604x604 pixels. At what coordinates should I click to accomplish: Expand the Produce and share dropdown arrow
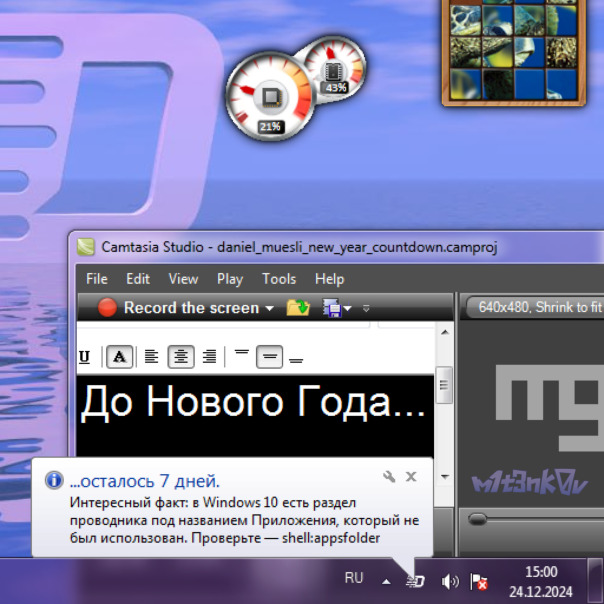tap(347, 308)
